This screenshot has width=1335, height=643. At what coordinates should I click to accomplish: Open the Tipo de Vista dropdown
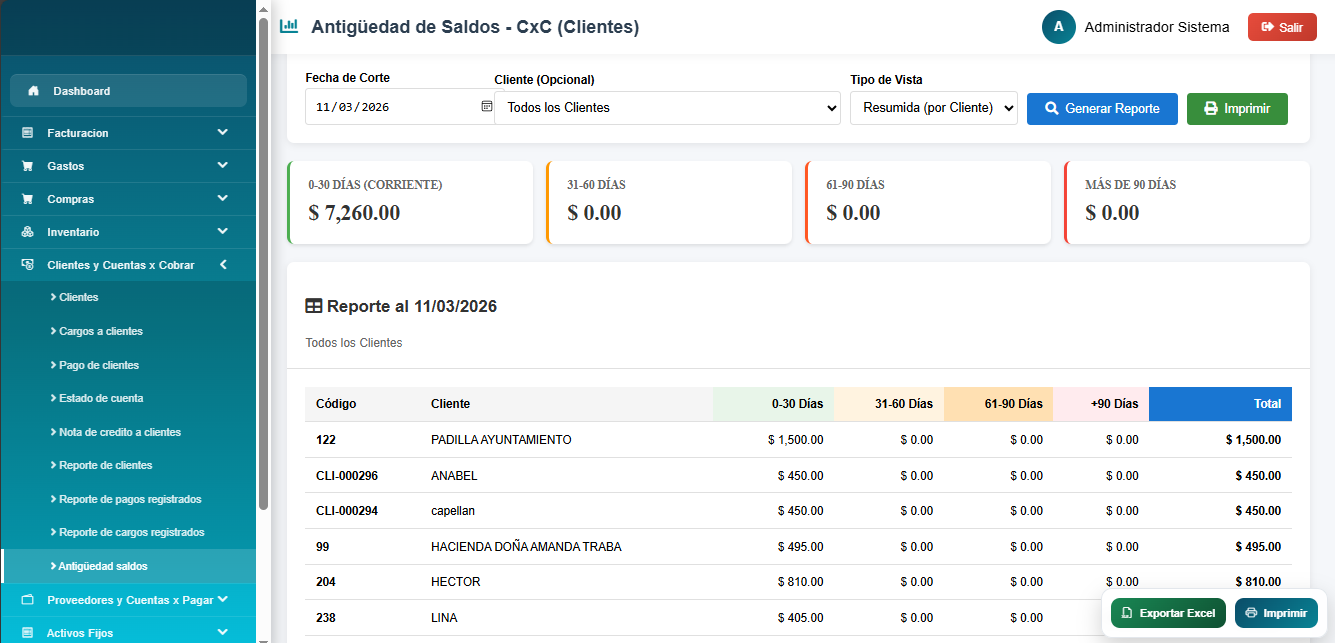[x=933, y=108]
